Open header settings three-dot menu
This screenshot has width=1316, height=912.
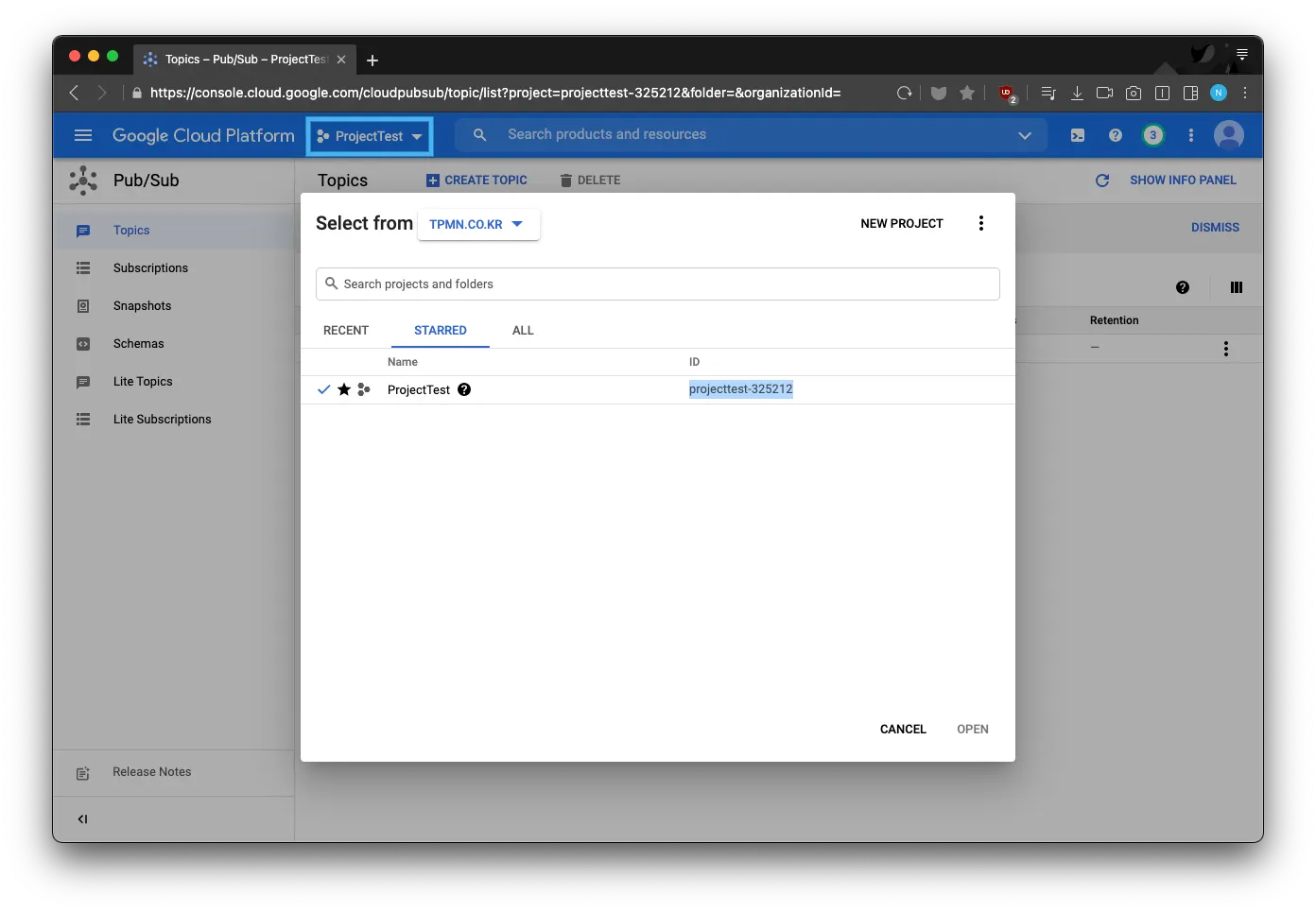[1190, 135]
